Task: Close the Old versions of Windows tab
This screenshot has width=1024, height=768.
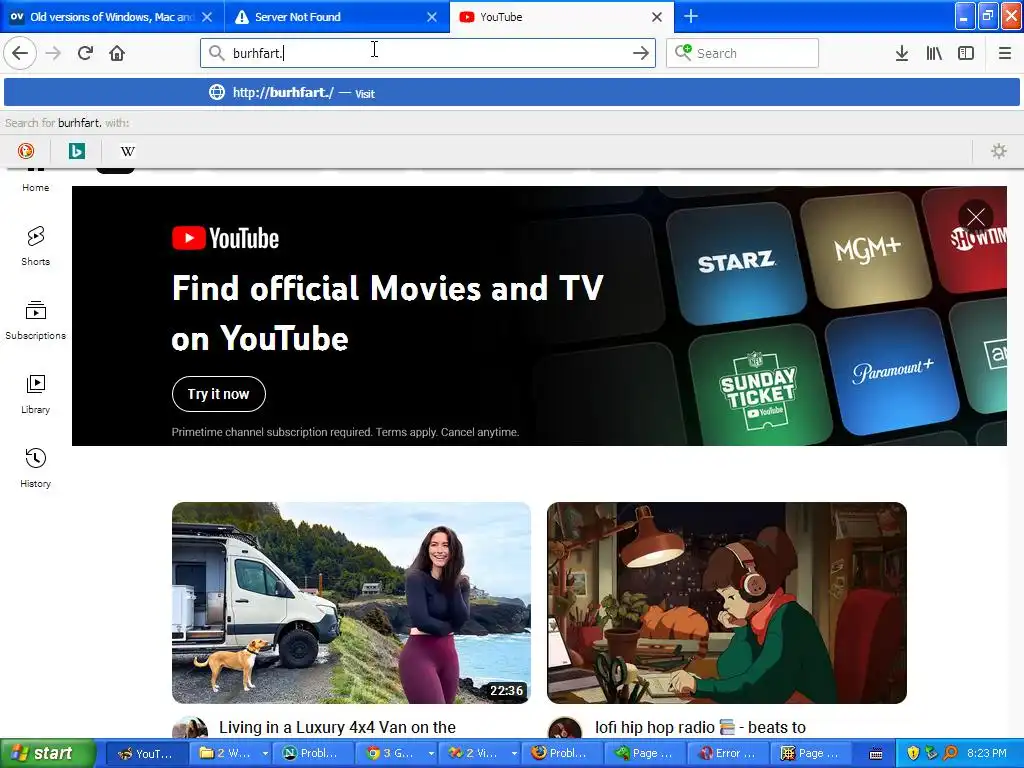Action: point(206,17)
